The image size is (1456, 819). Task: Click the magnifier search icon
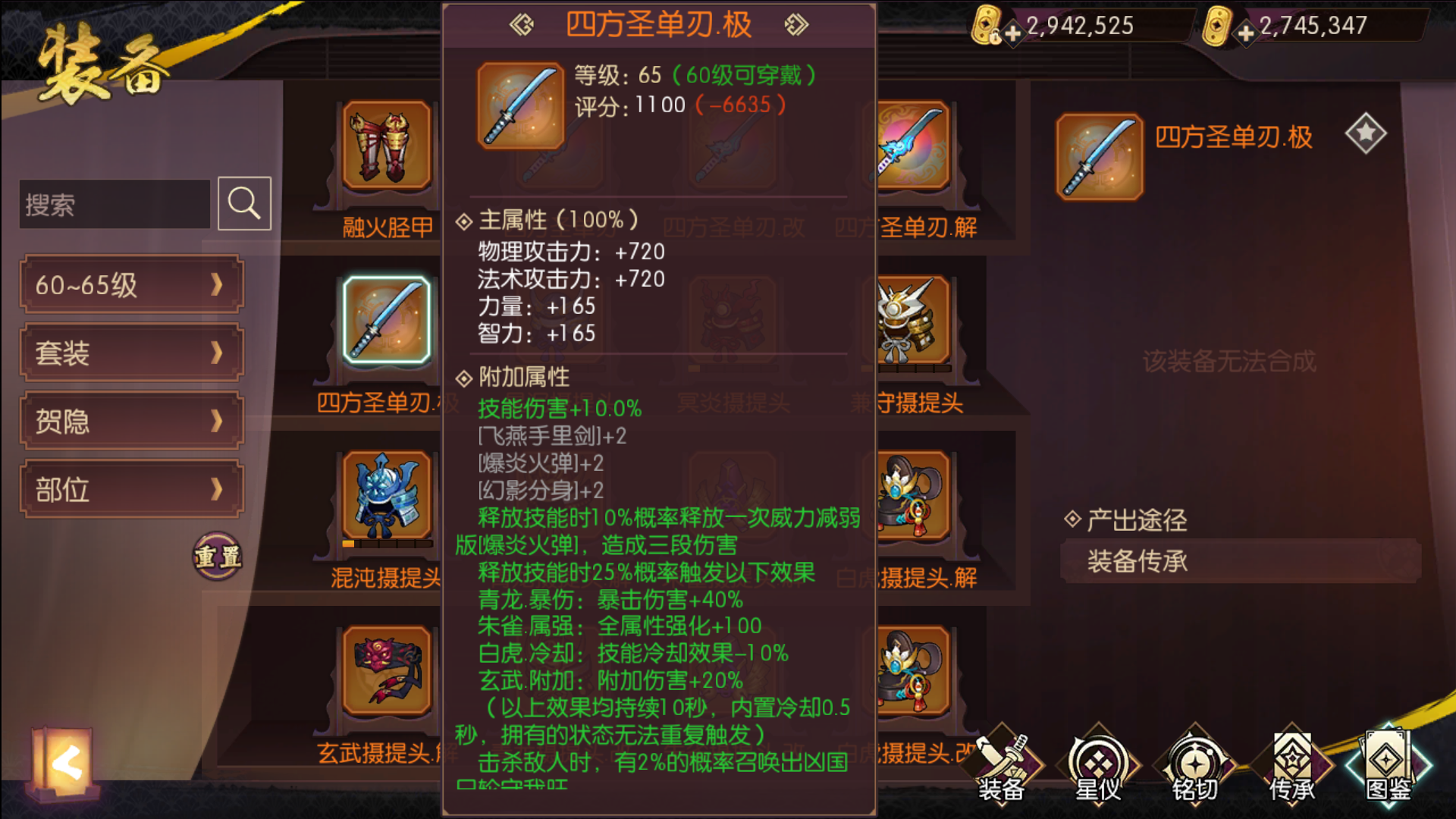[x=244, y=203]
